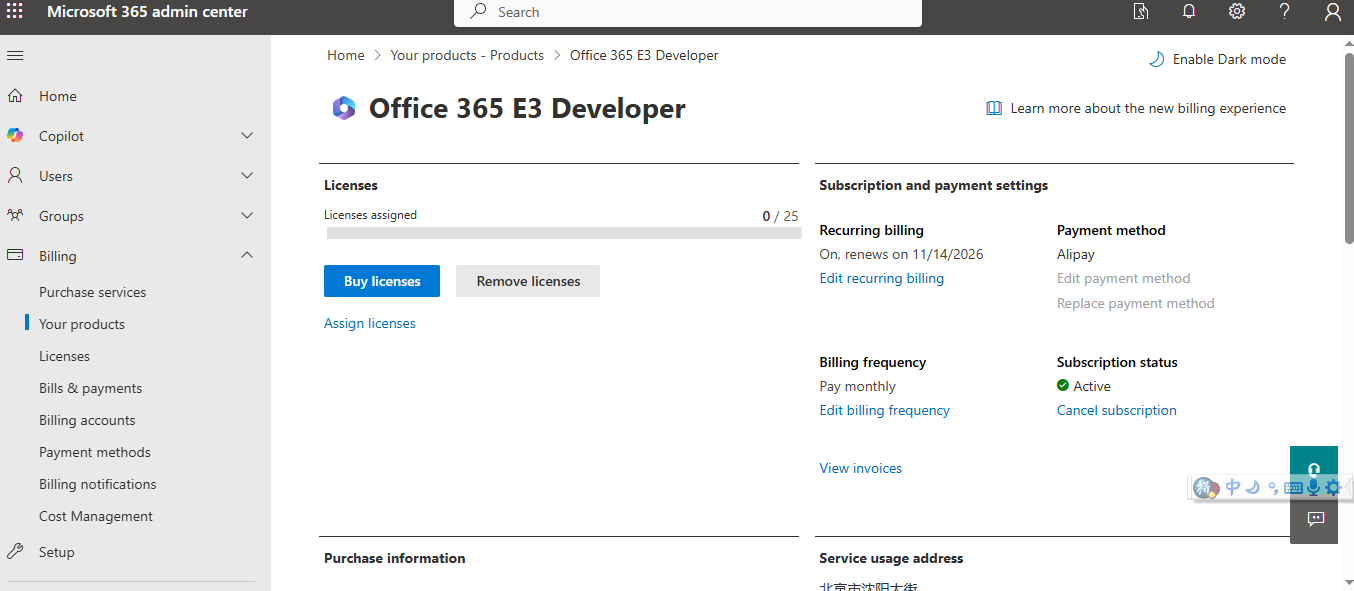Collapse the Billing navigation section
The image size is (1354, 591).
coord(246,255)
